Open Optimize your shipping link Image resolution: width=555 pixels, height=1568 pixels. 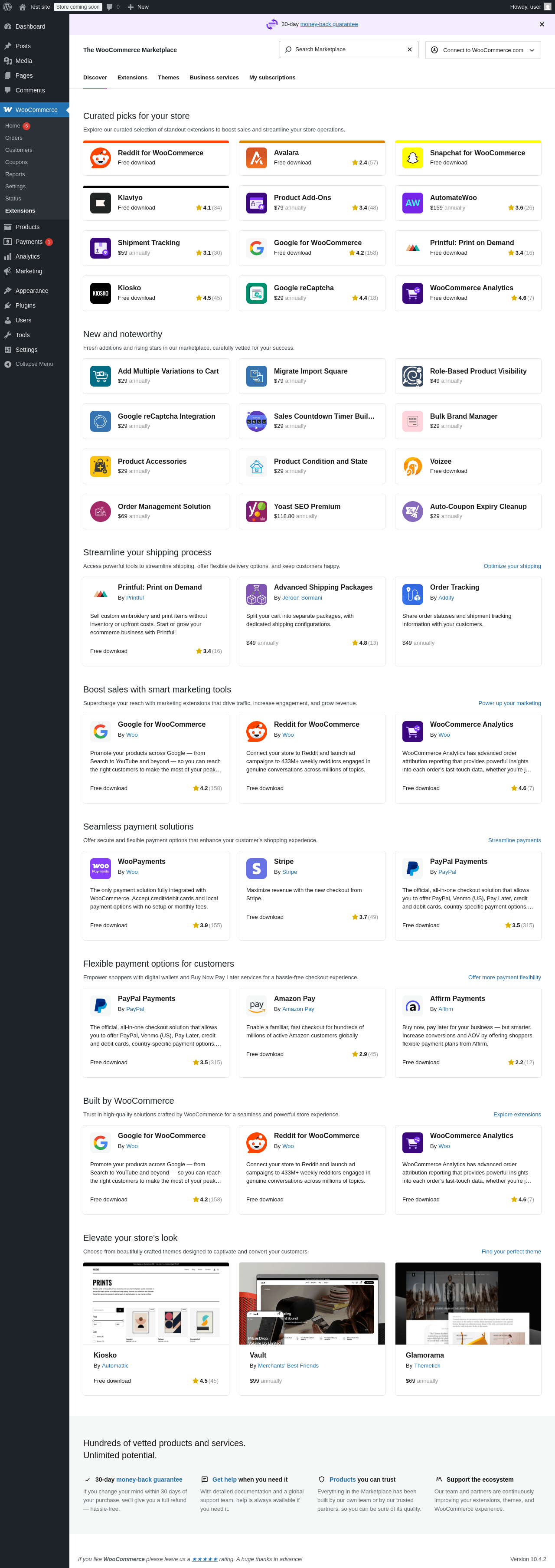[x=512, y=566]
